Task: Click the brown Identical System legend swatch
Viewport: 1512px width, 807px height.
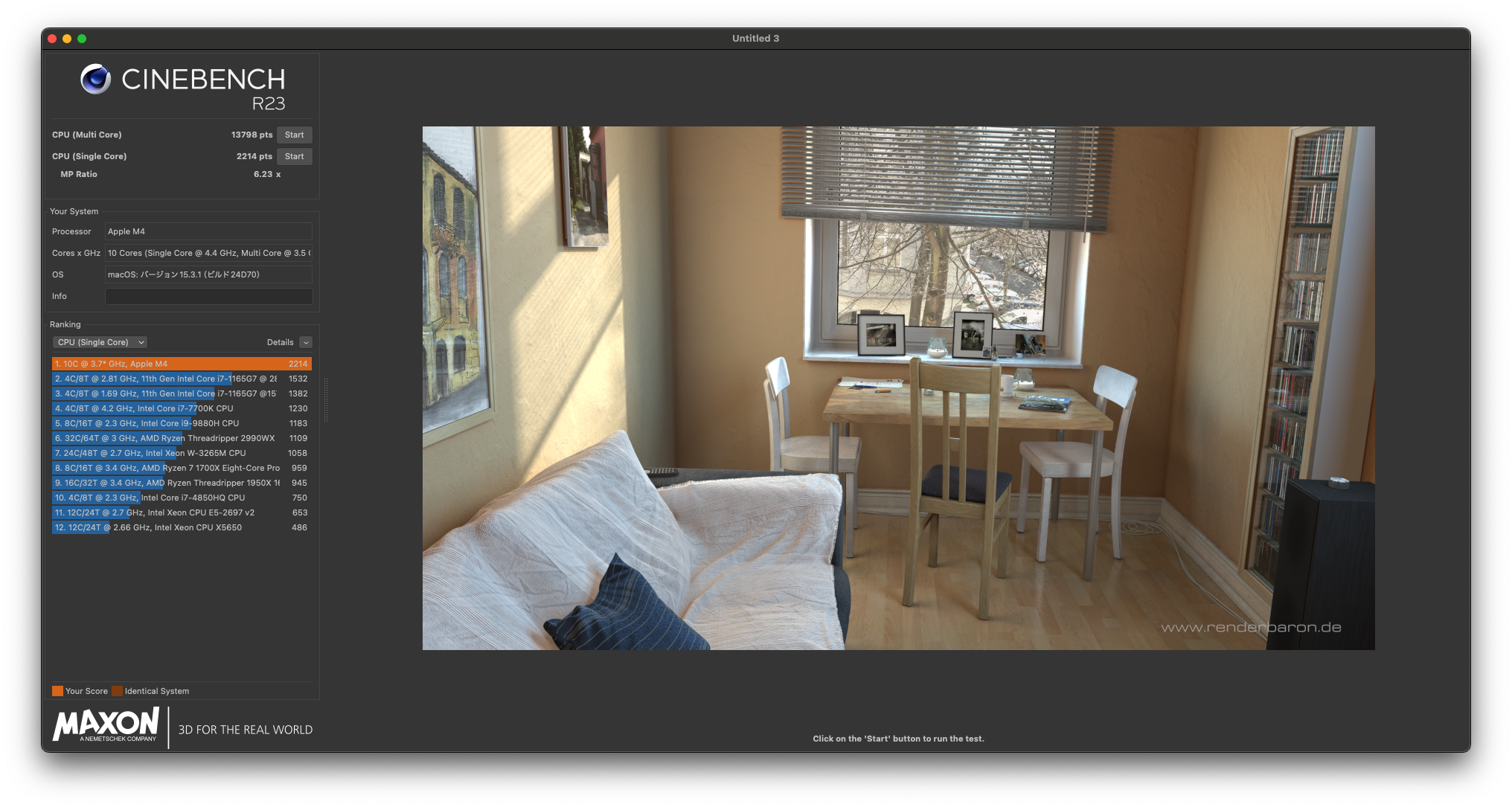Action: click(117, 691)
